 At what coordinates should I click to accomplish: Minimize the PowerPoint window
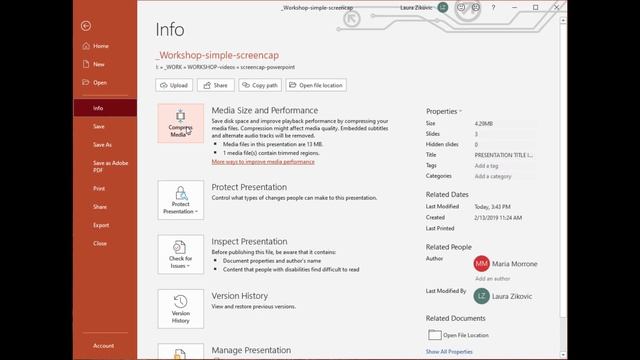[514, 7]
